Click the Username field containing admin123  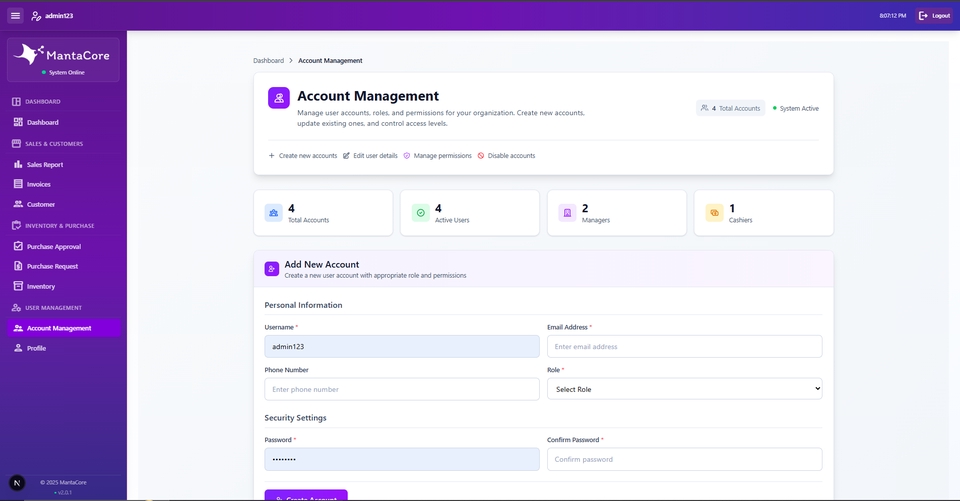coord(402,346)
